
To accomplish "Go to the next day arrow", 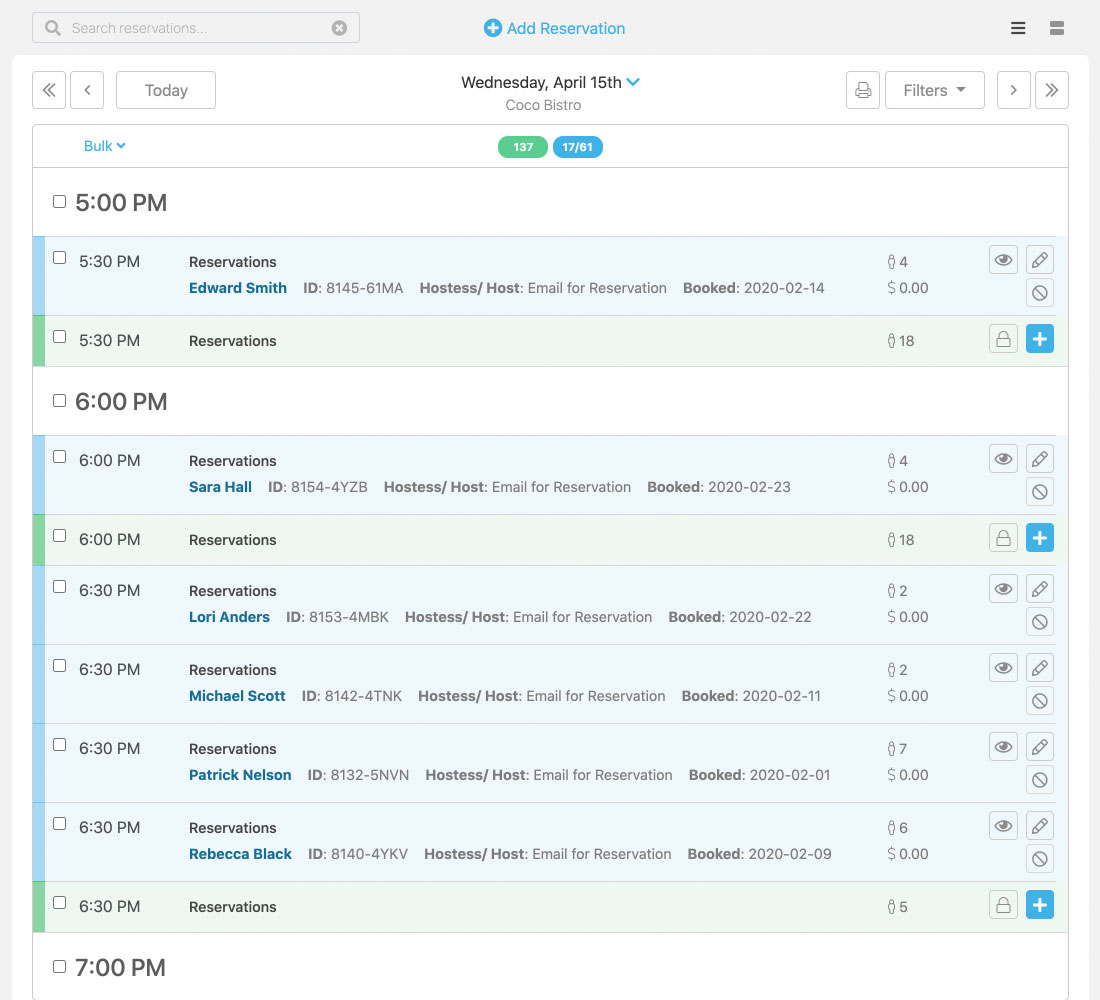I will tap(1013, 90).
